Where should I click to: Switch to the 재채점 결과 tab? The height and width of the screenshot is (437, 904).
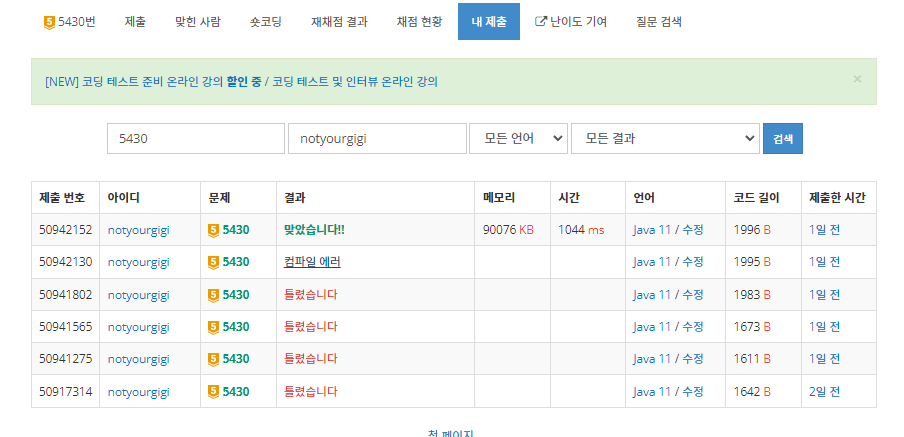click(340, 22)
